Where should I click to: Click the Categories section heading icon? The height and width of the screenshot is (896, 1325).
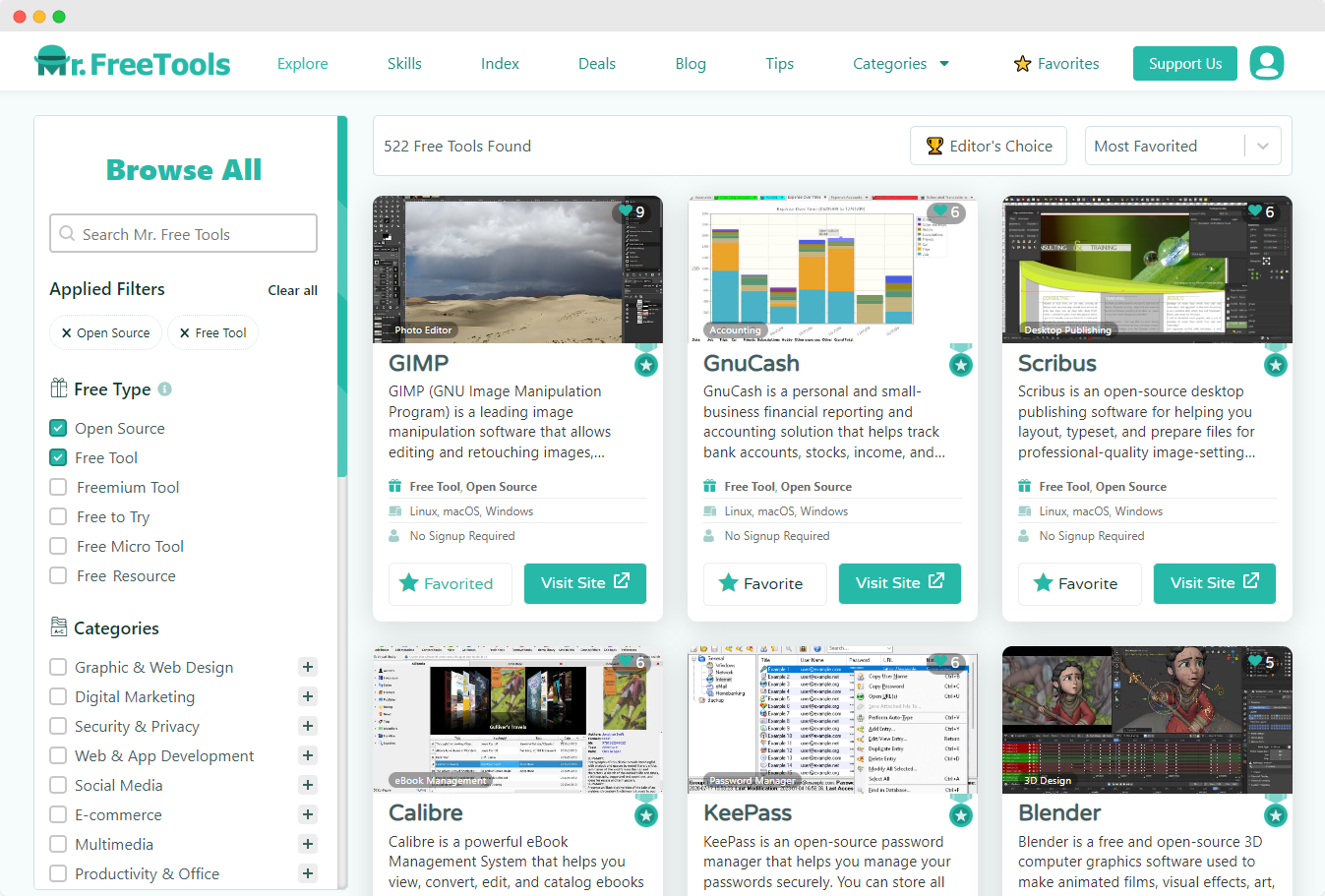pos(58,627)
